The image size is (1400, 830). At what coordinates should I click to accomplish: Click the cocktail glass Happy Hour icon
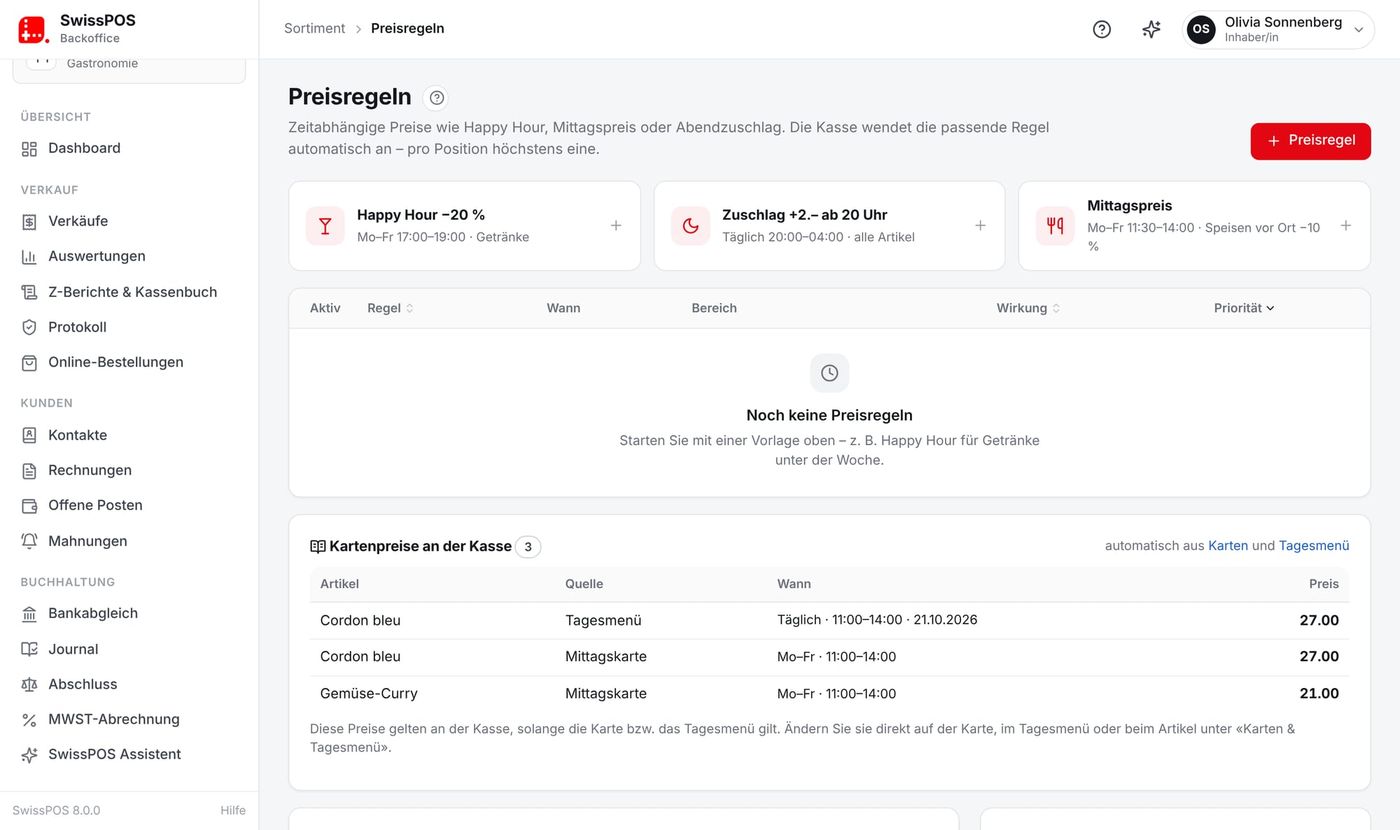(x=325, y=226)
